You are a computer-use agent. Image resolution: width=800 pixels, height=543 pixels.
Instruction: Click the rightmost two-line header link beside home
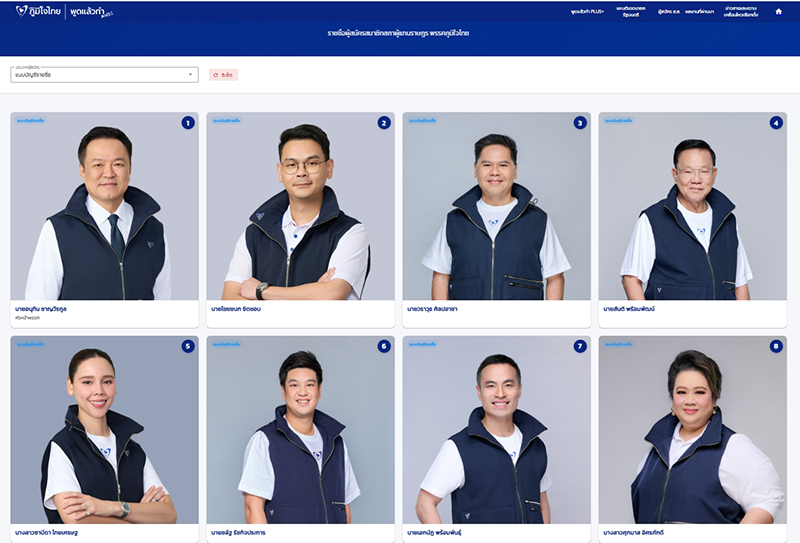pos(741,11)
